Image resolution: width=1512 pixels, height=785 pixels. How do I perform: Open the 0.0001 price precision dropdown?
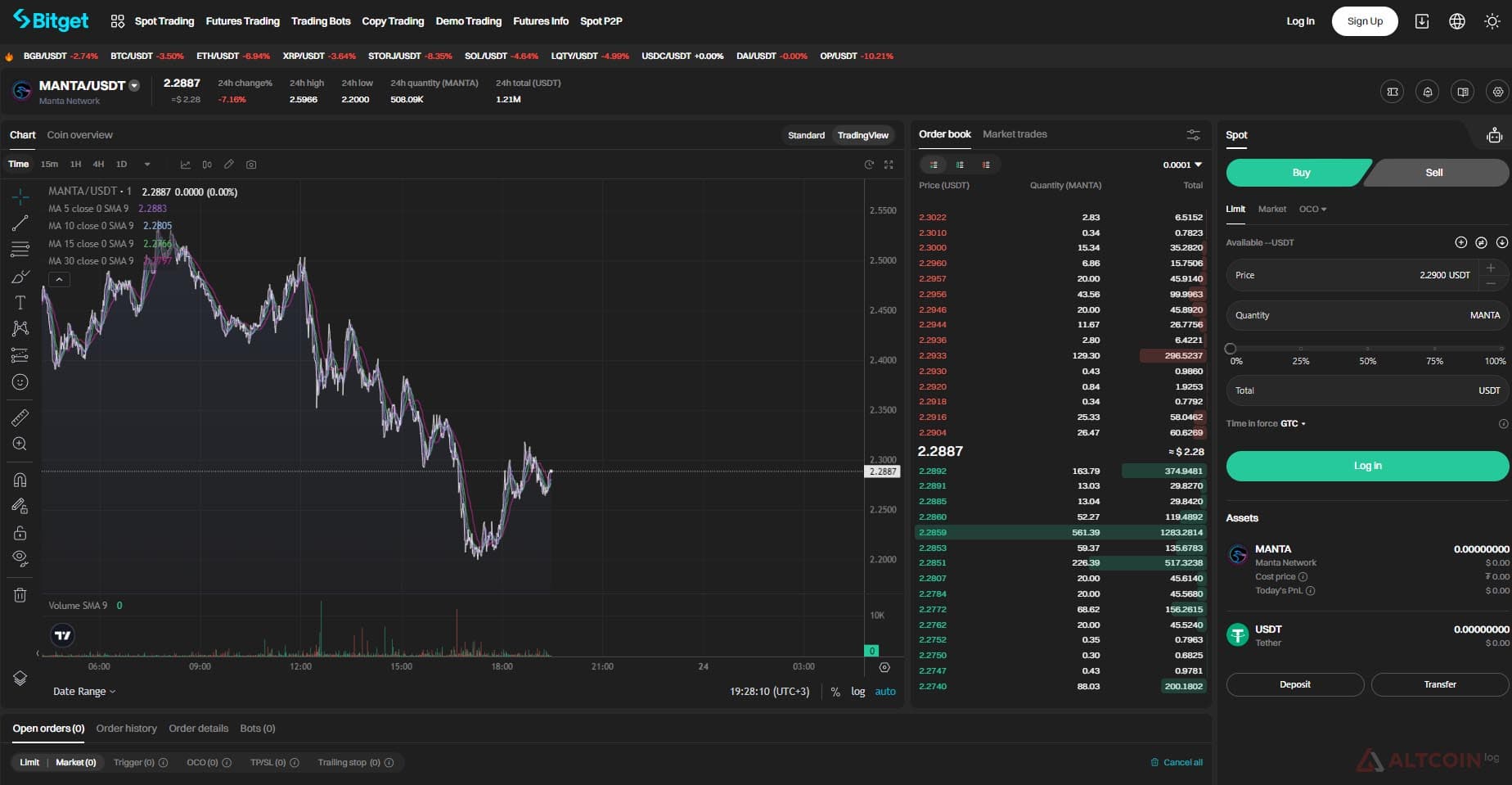pos(1182,165)
